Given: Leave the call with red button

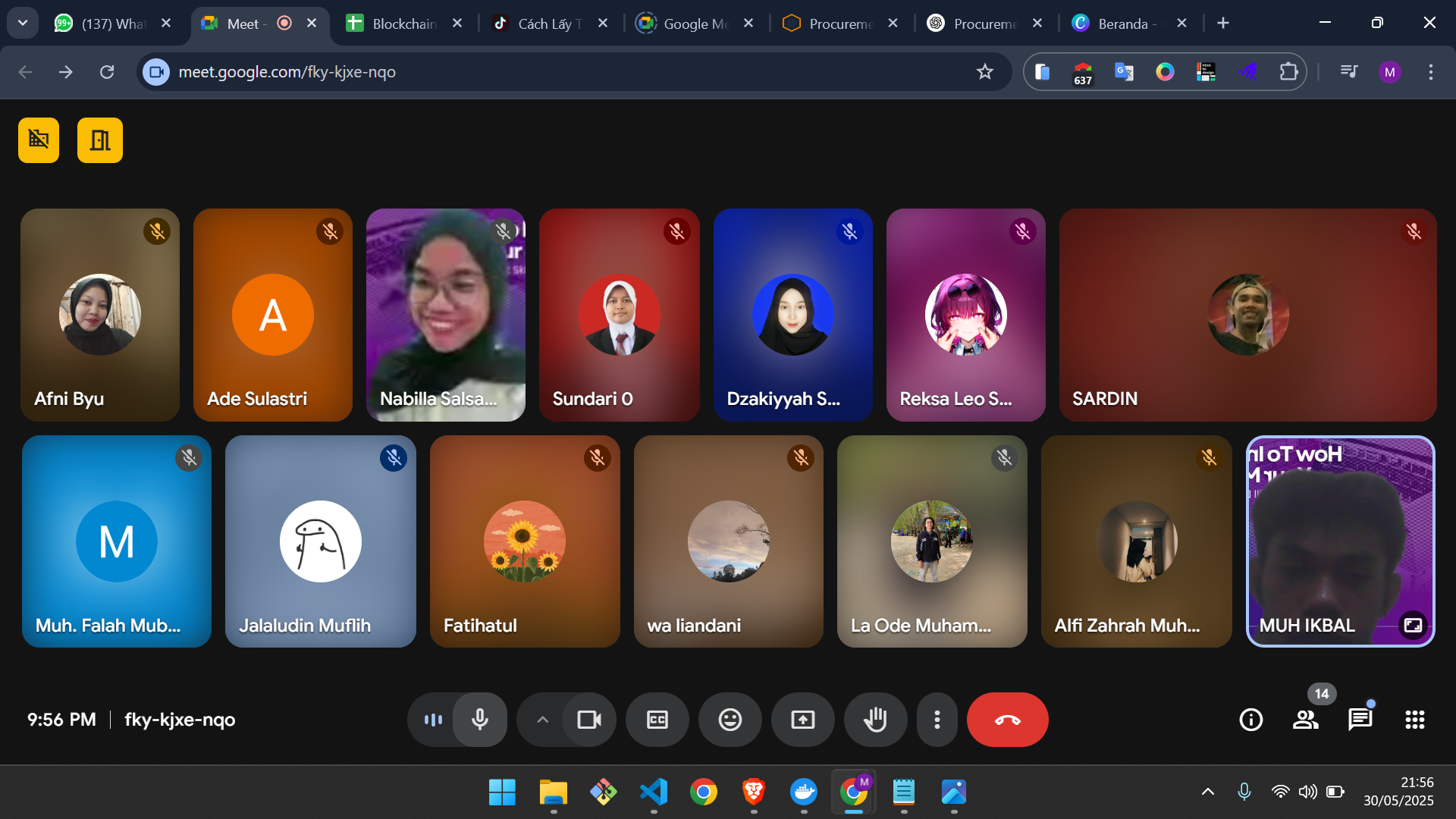Looking at the screenshot, I should click(x=1007, y=720).
